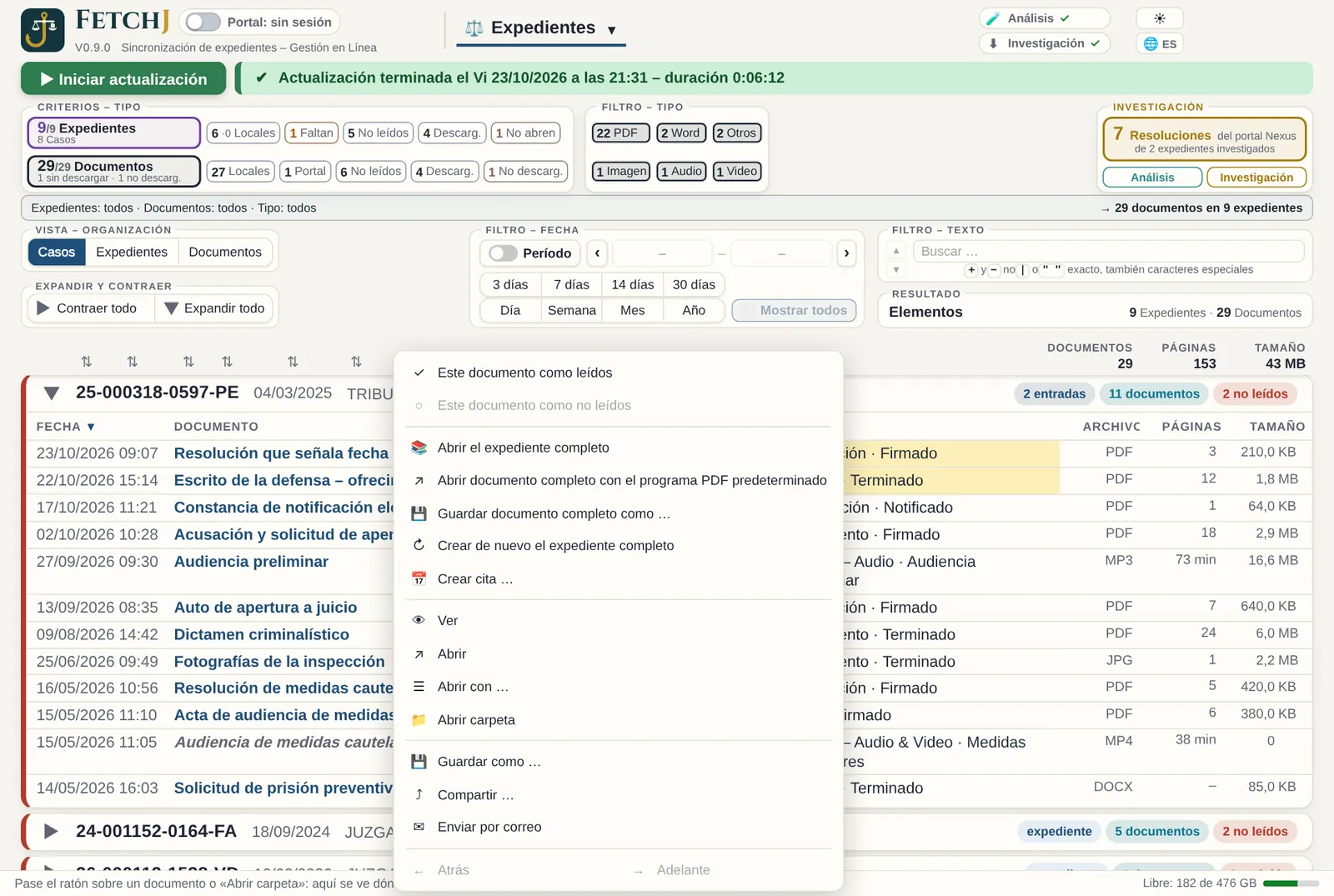This screenshot has width=1334, height=896.
Task: Click the floppy icon beside Guardar como …
Action: click(x=419, y=762)
